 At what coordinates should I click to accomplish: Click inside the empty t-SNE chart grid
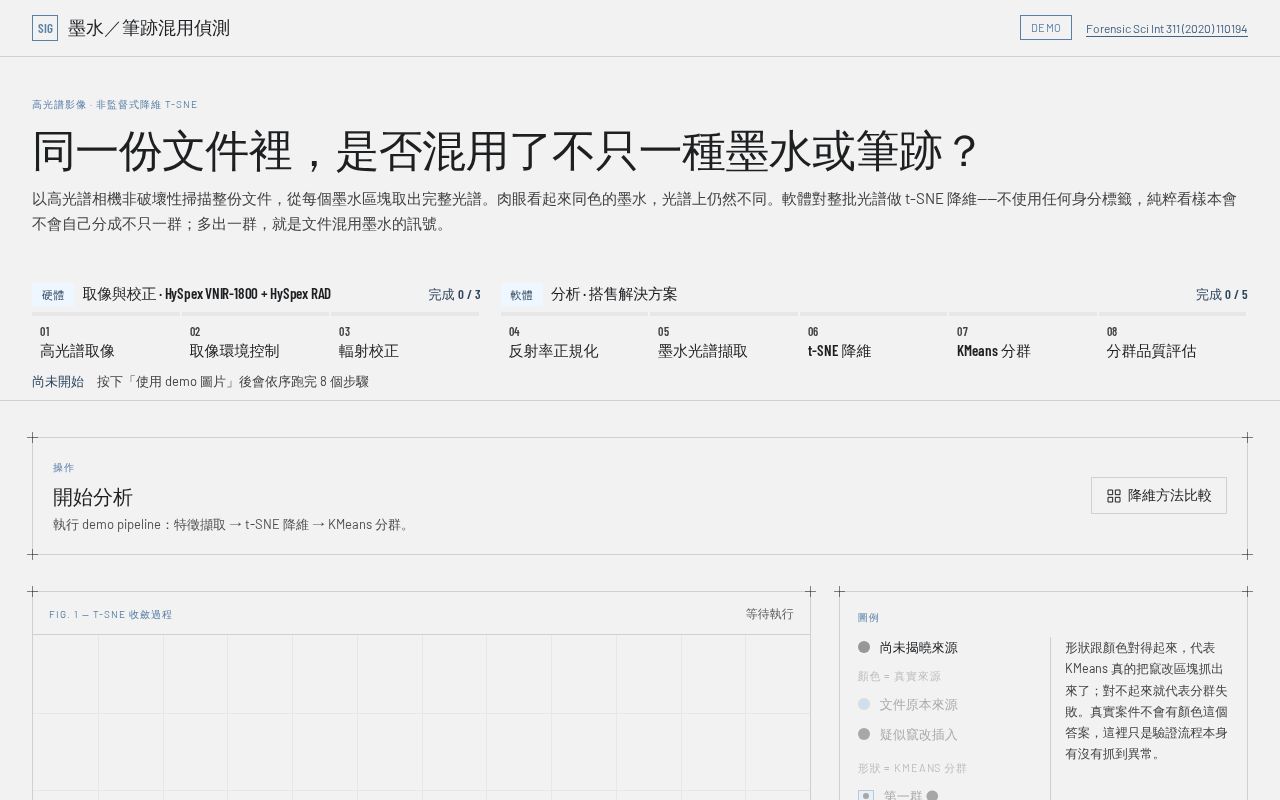coord(421,716)
